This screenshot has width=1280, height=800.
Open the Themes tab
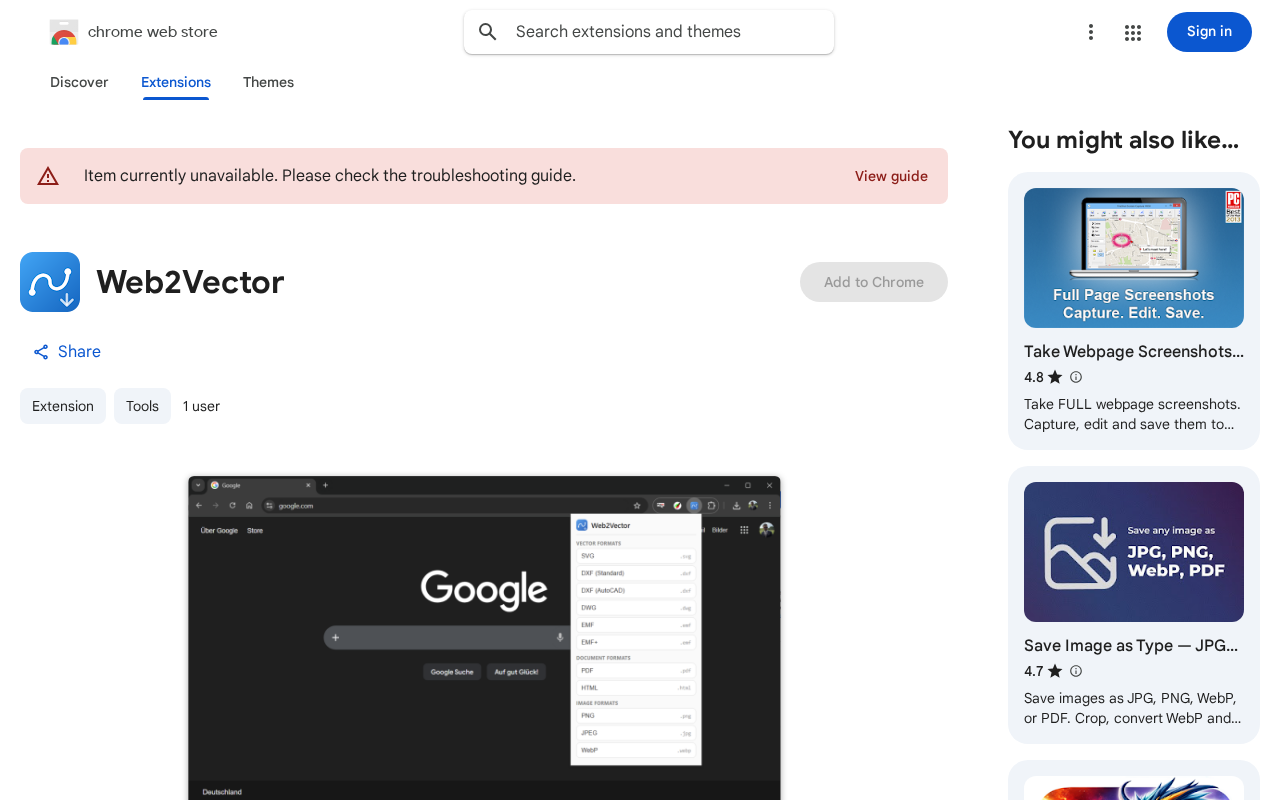268,82
